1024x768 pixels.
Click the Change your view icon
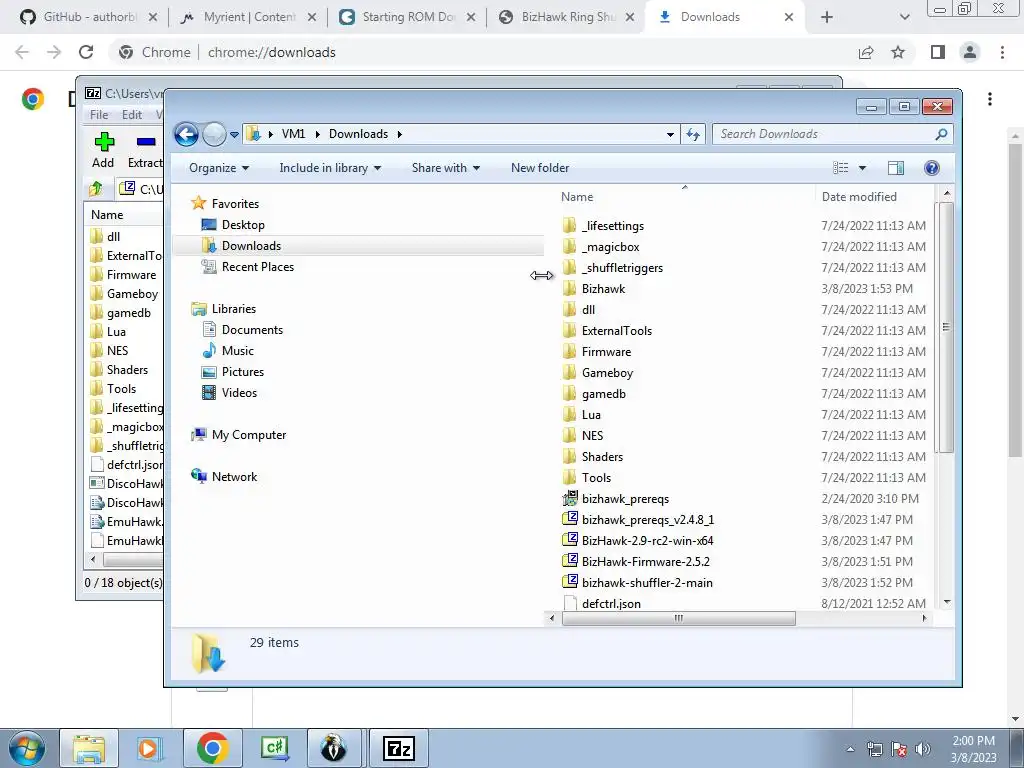coord(840,168)
